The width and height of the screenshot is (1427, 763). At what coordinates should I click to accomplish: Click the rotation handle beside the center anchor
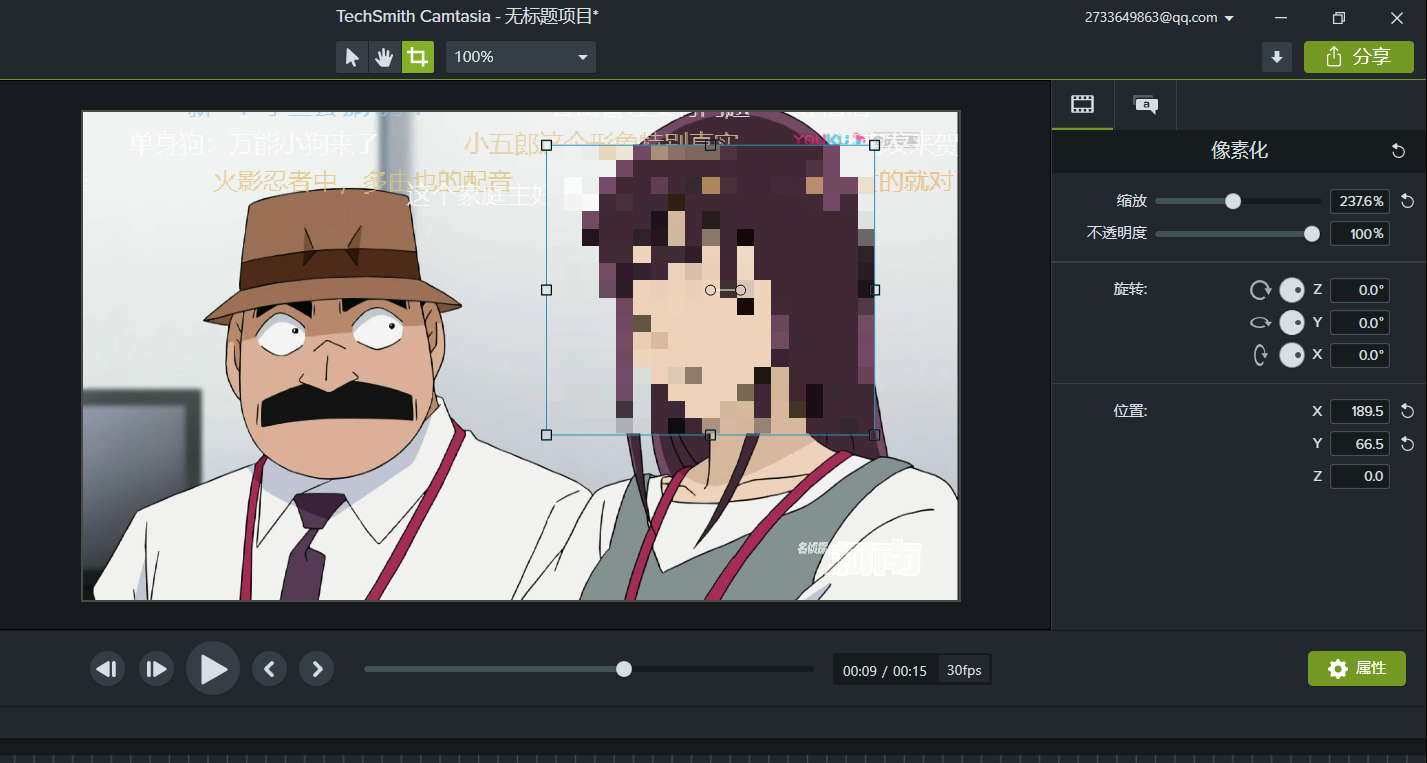(x=741, y=290)
